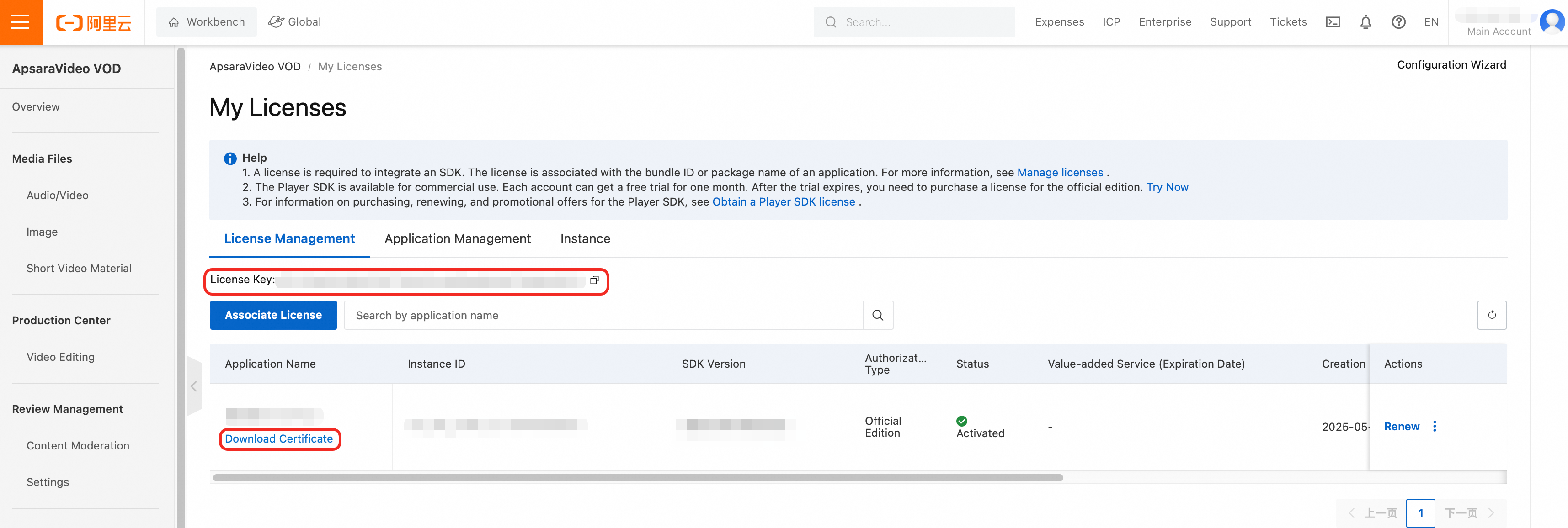Screen dimensions: 1568x528
Task: Copy the License Key with copy icon
Action: point(594,280)
